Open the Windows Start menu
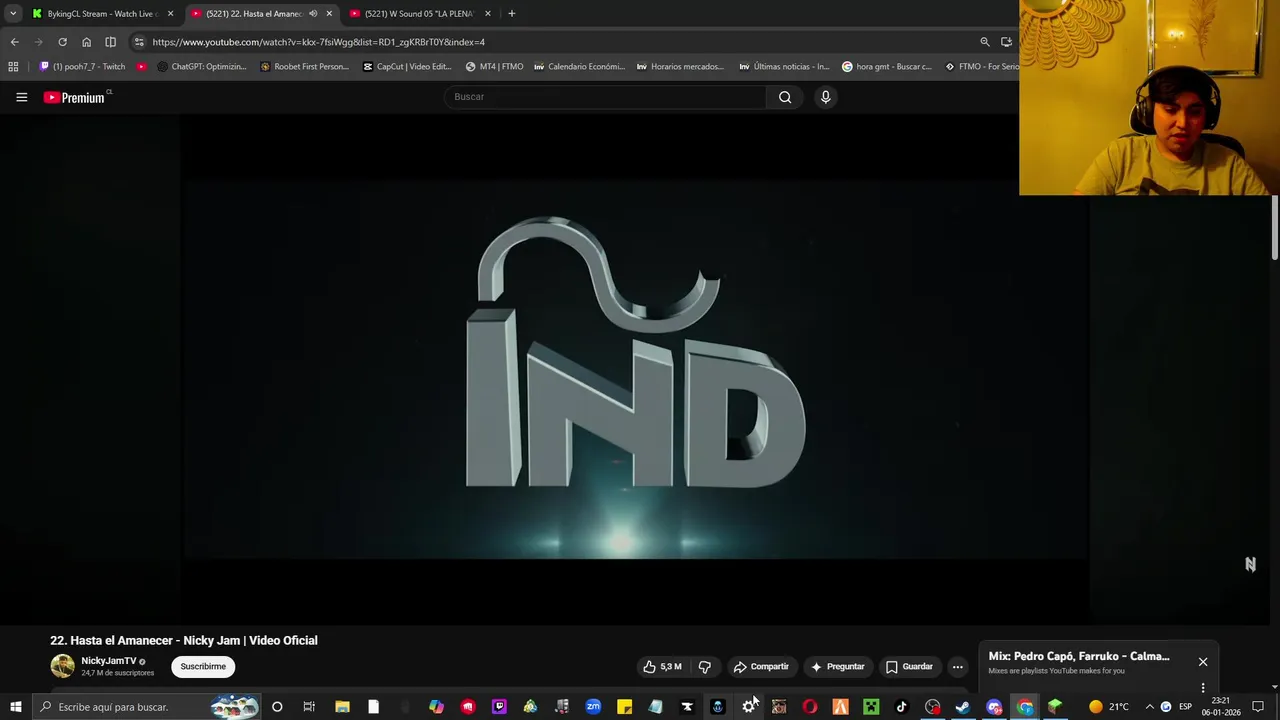The width and height of the screenshot is (1280, 720). click(15, 707)
